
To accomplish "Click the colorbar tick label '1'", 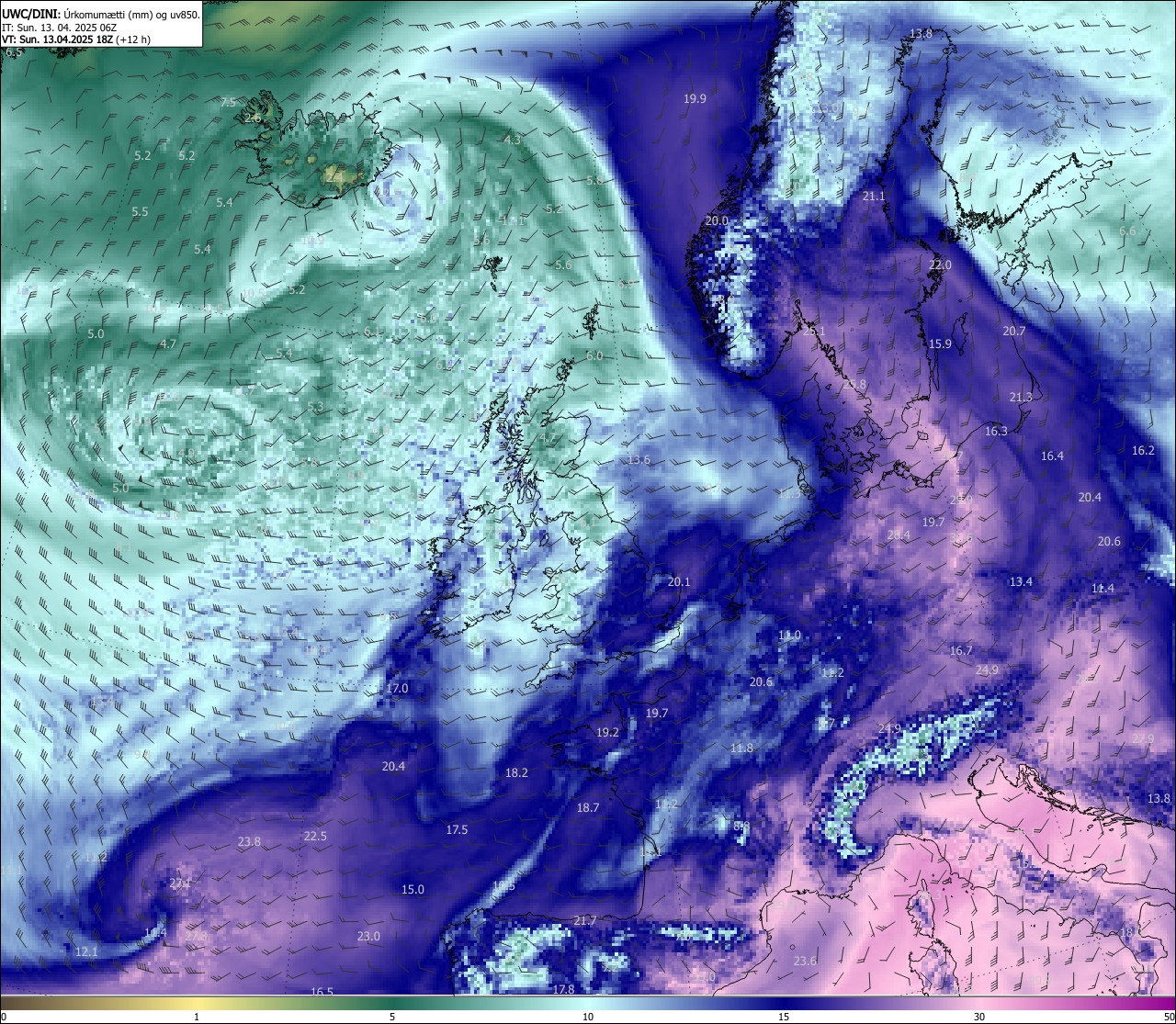I will [x=197, y=1017].
